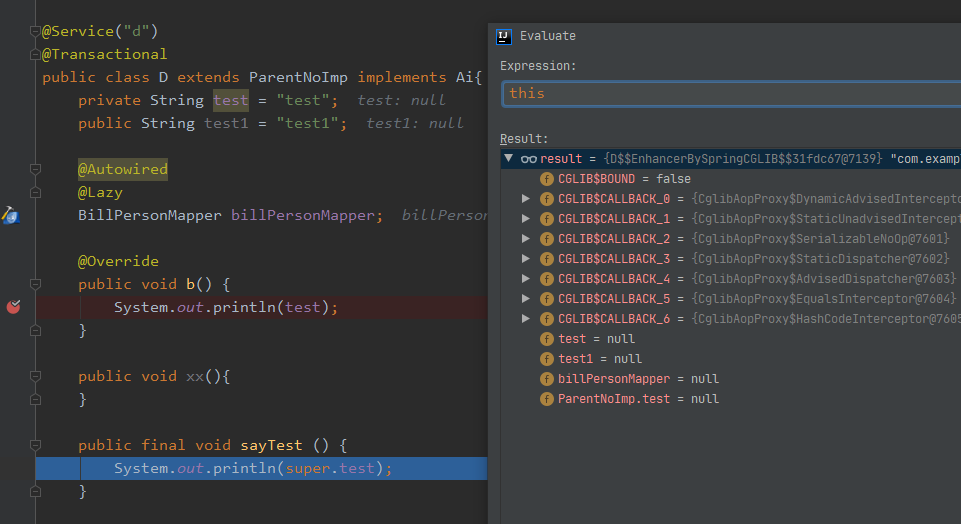
Task: Click the field icon beside test1 = null
Action: pos(547,359)
